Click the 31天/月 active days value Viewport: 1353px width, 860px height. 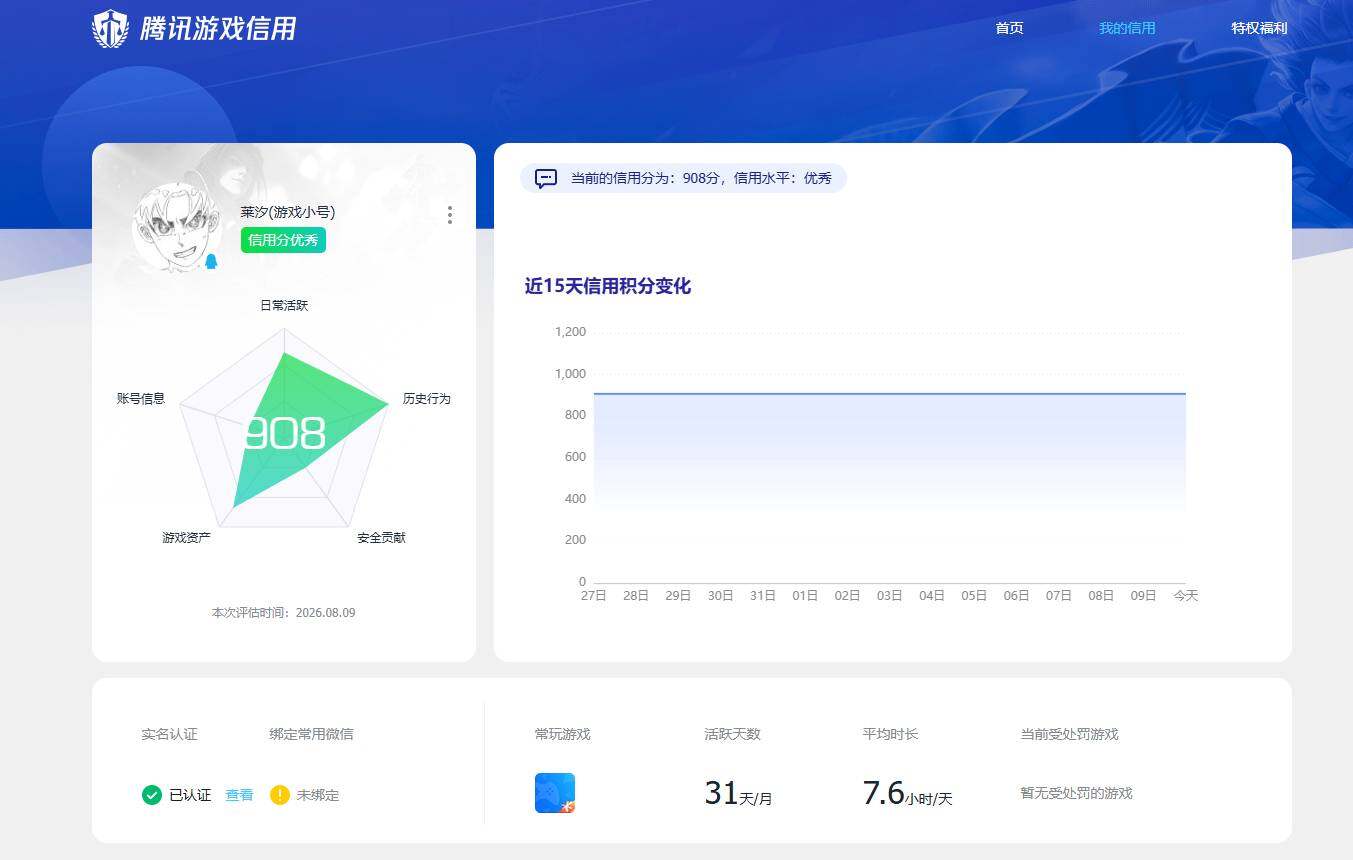point(738,793)
